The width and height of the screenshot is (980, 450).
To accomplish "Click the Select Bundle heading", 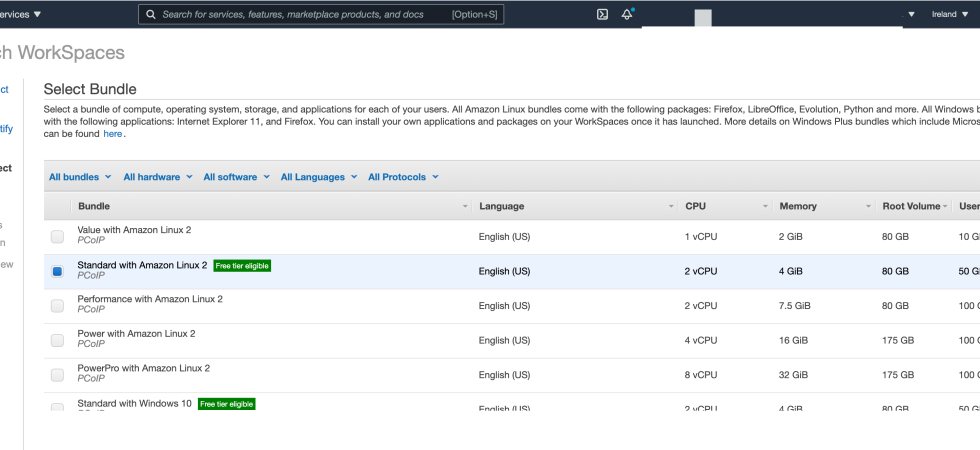I will 90,89.
